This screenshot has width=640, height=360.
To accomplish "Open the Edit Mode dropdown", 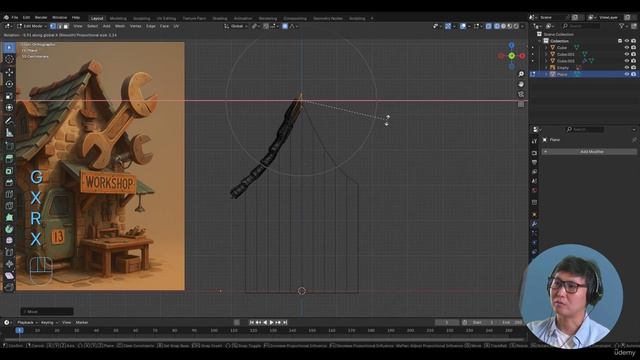I will click(x=32, y=26).
